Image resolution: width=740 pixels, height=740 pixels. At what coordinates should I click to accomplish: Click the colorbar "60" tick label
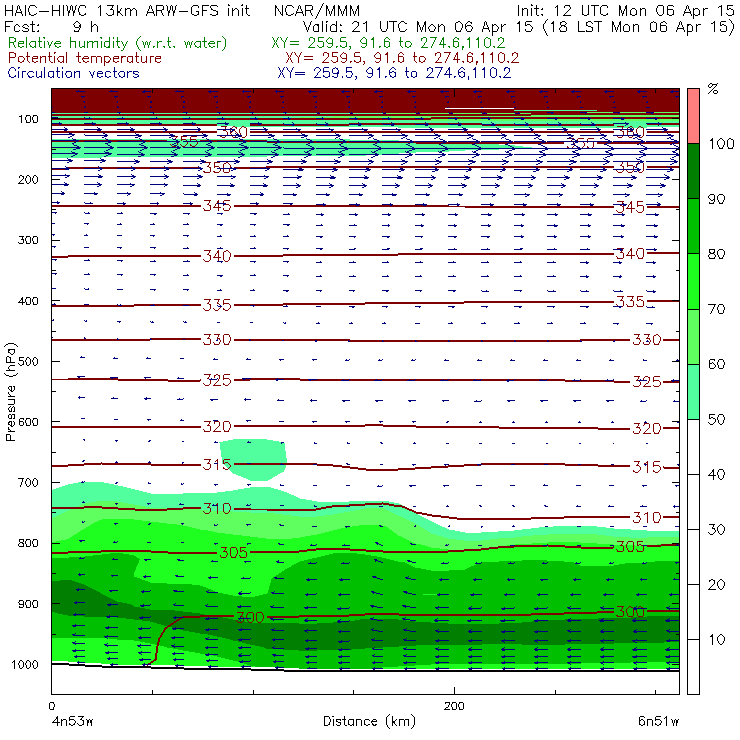point(716,364)
